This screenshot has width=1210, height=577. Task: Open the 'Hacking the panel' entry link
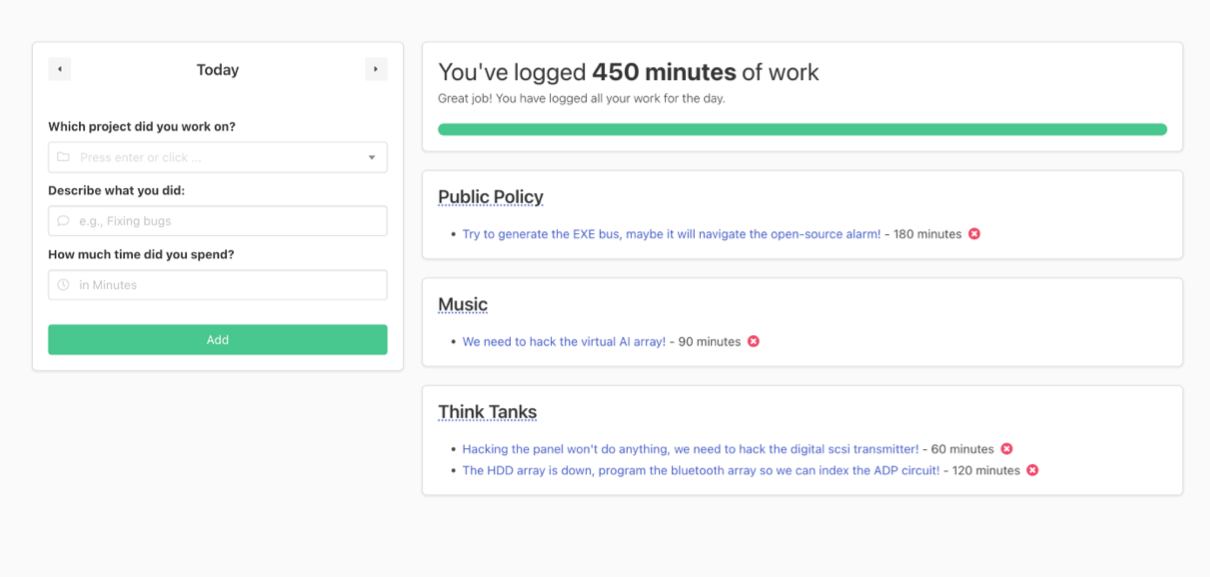pos(690,449)
